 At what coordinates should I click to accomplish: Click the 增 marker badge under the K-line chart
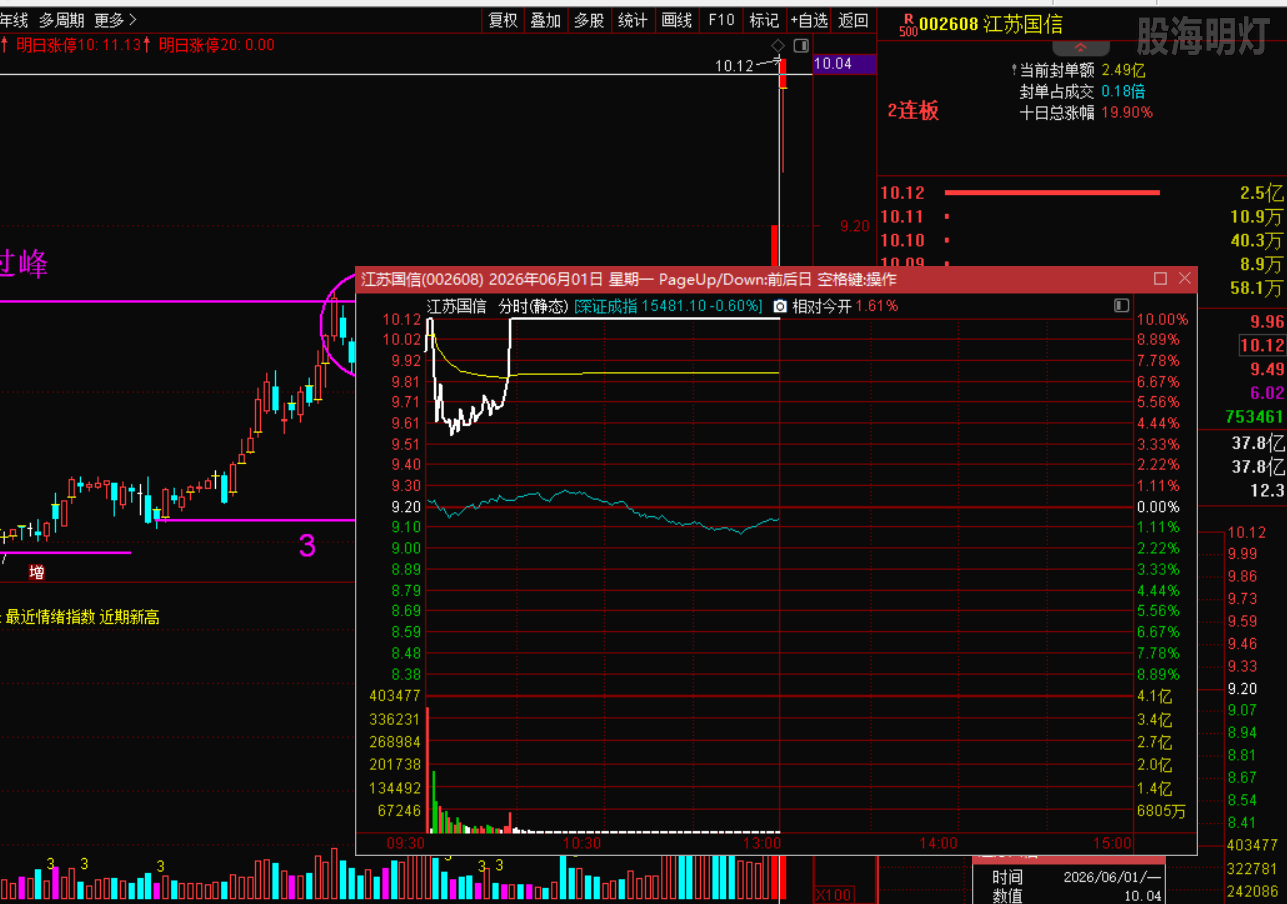[37, 573]
